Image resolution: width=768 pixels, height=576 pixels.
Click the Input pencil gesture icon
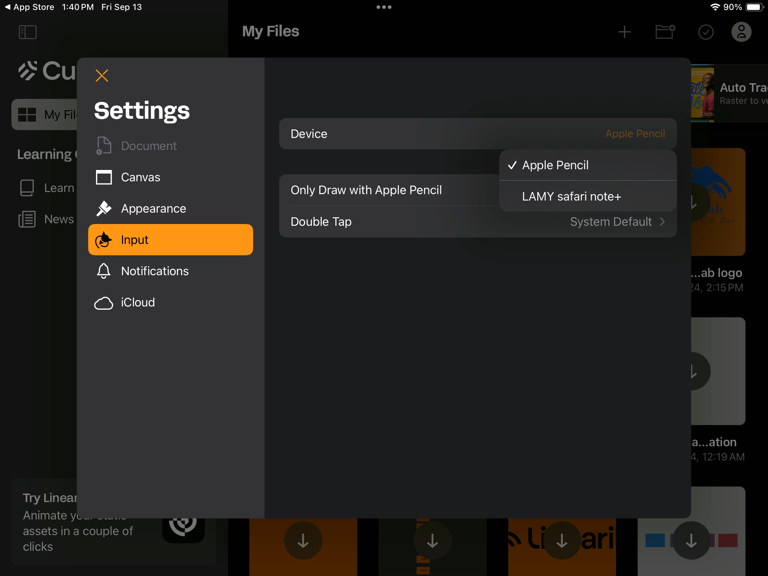click(103, 240)
